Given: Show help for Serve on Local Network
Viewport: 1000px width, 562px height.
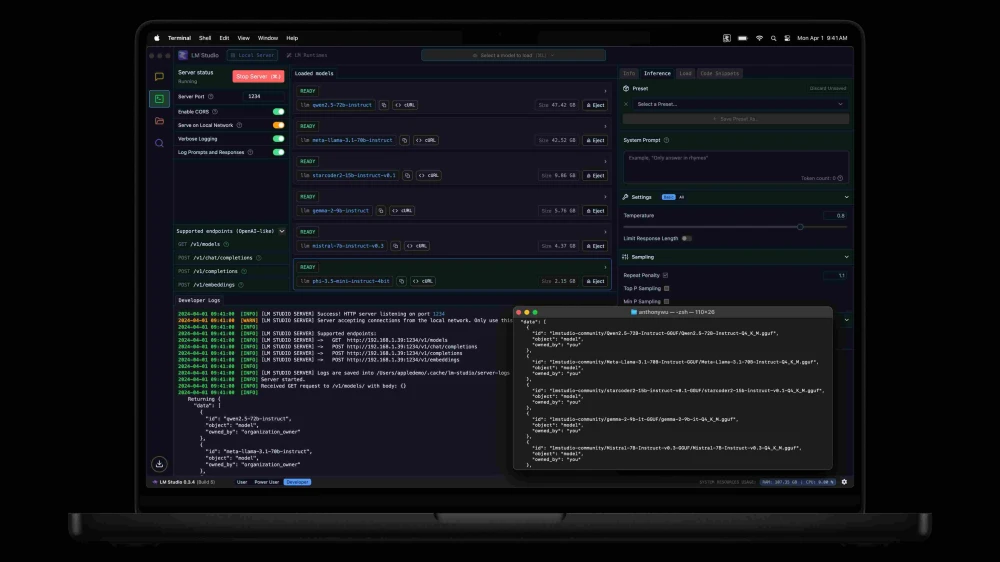Looking at the screenshot, I should coord(239,125).
